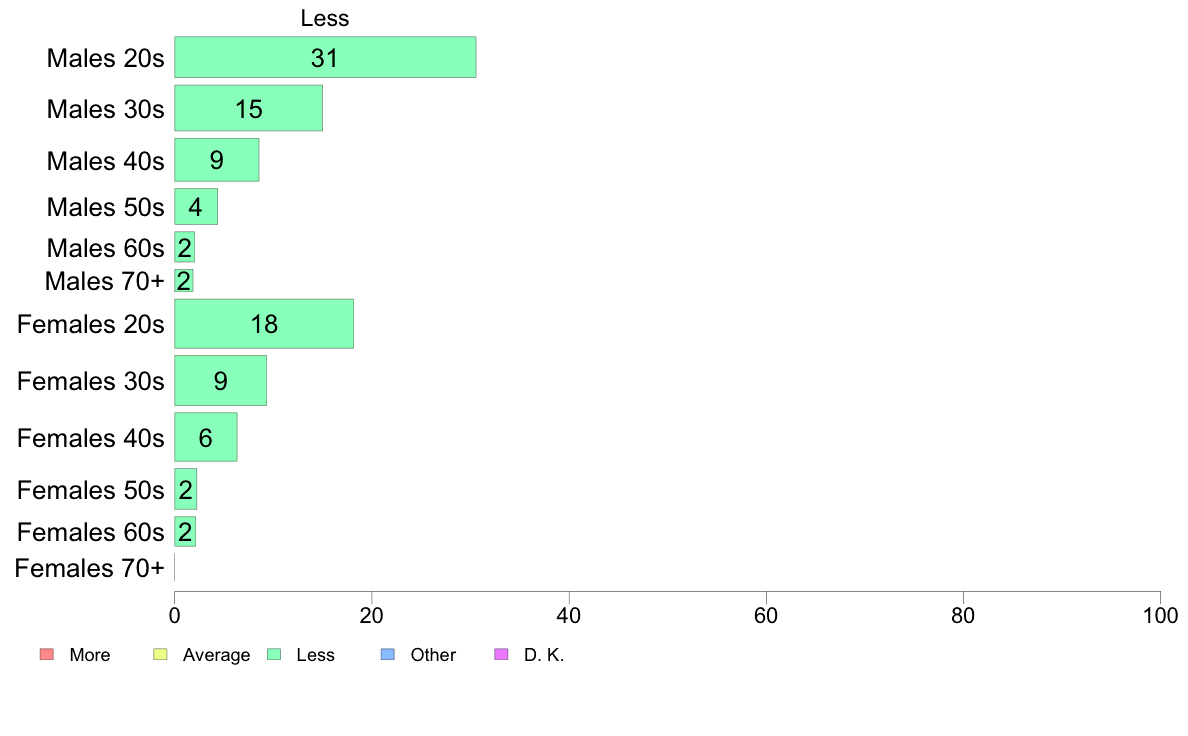Viewport: 1188px width, 736px height.
Task: Click the Females 70+ row label
Action: 90,569
